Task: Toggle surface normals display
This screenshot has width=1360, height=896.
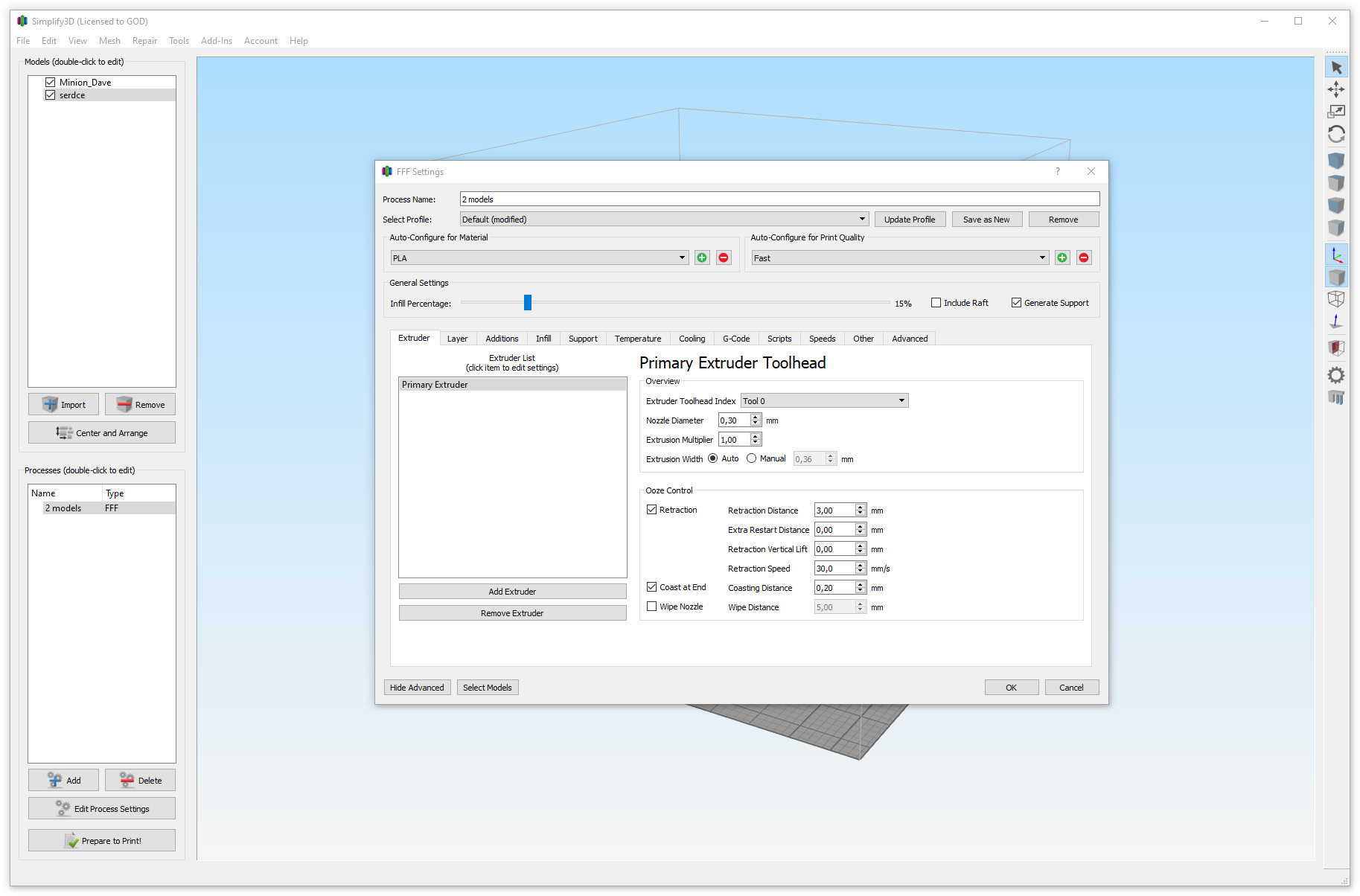Action: 1336,321
